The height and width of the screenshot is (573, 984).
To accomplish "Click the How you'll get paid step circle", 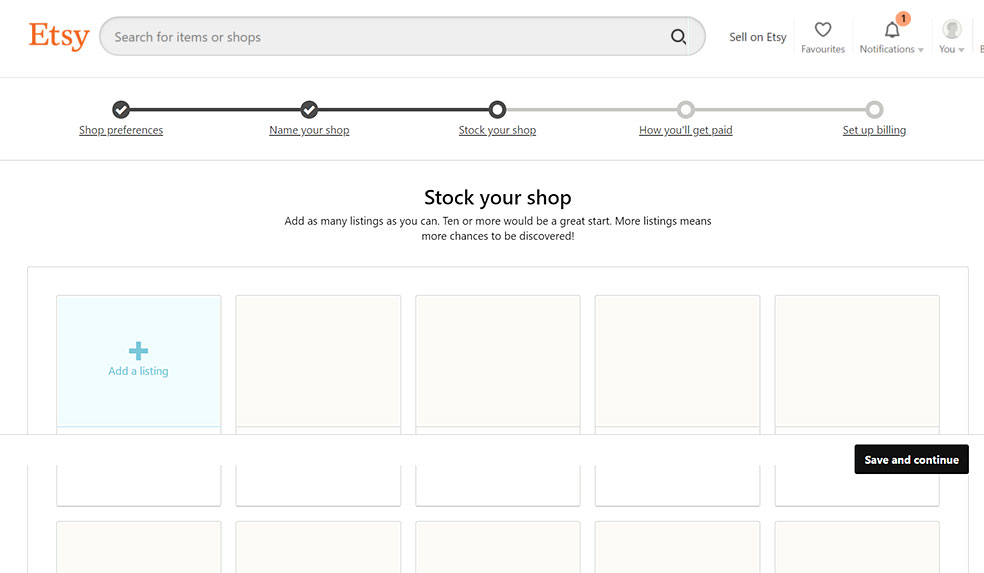I will tap(685, 110).
